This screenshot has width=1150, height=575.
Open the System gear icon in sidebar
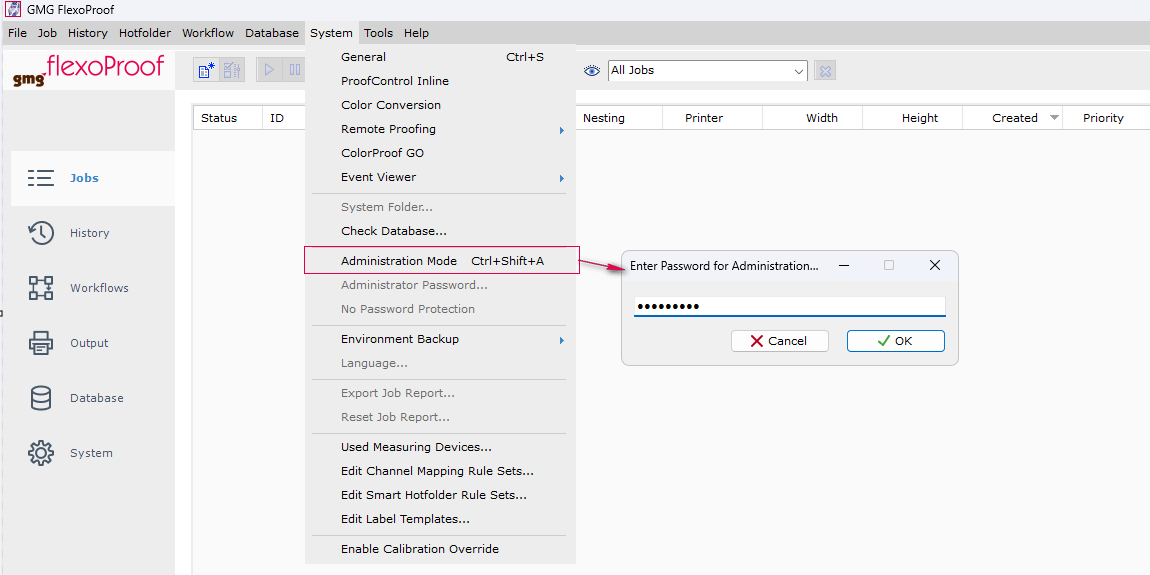pyautogui.click(x=41, y=453)
